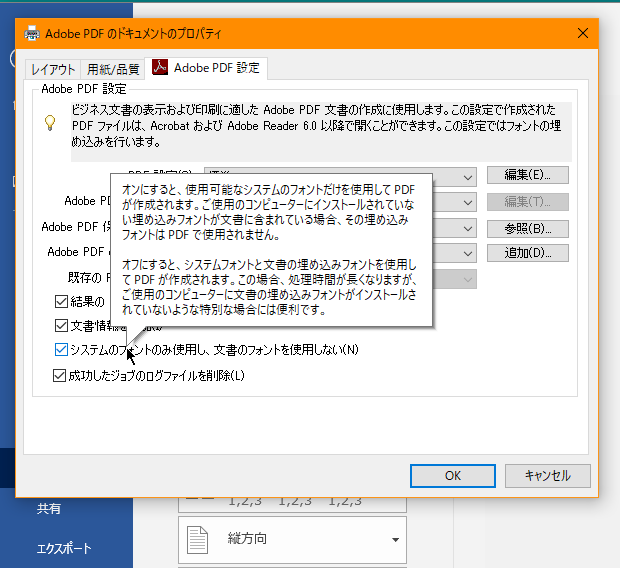Expand the dropdown beside 参照(B) button
This screenshot has height=568, width=620.
(x=468, y=229)
